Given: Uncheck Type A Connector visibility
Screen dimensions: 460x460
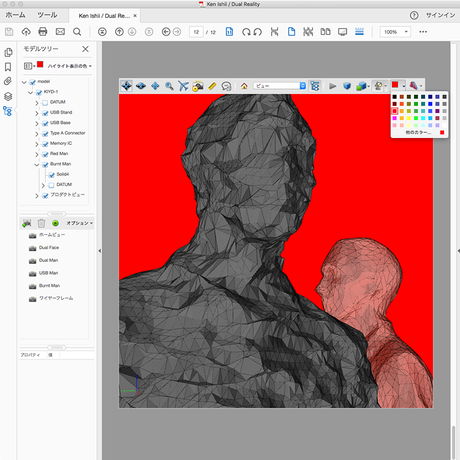Looking at the screenshot, I should point(45,134).
